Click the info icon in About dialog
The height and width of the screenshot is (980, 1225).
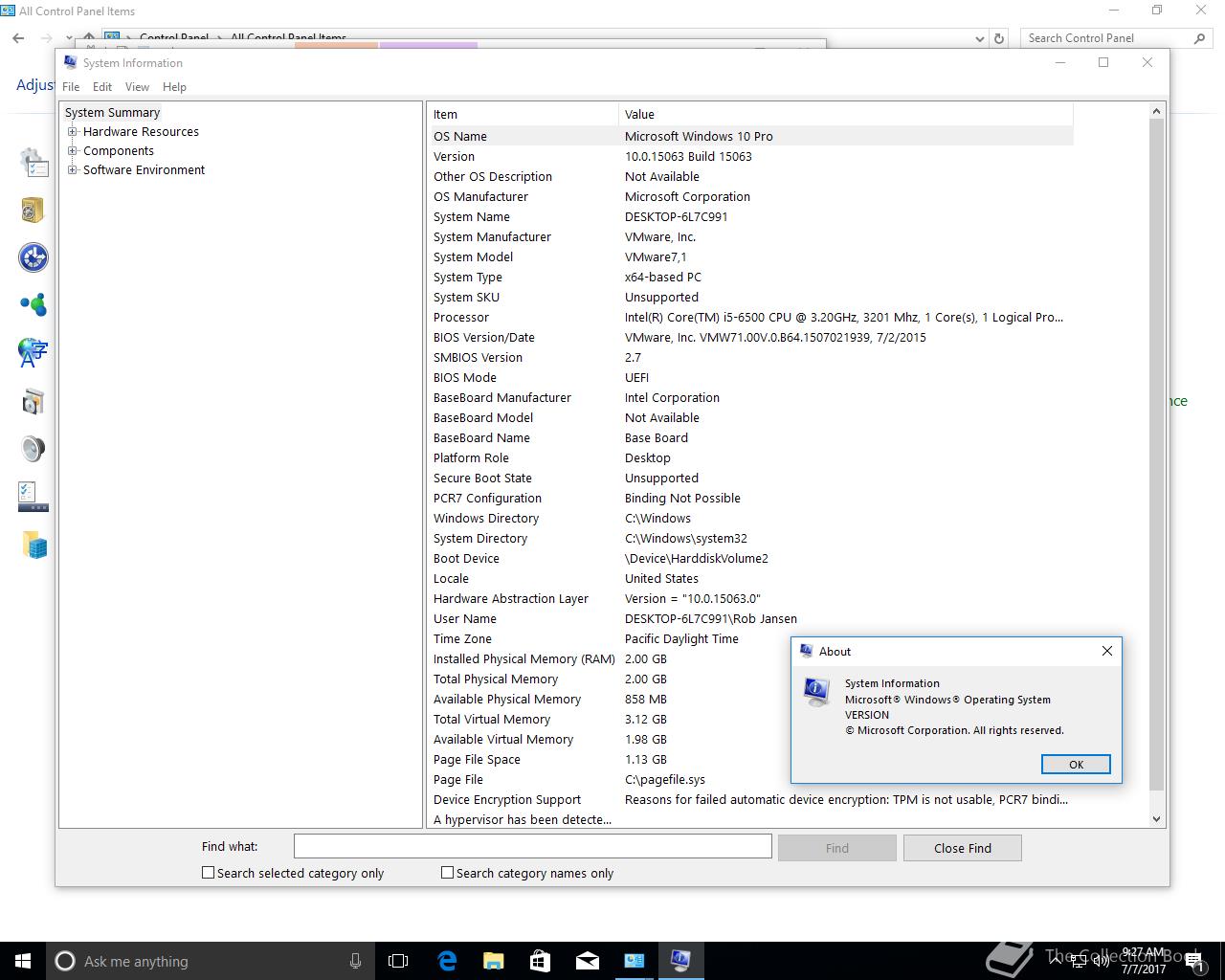click(x=816, y=691)
